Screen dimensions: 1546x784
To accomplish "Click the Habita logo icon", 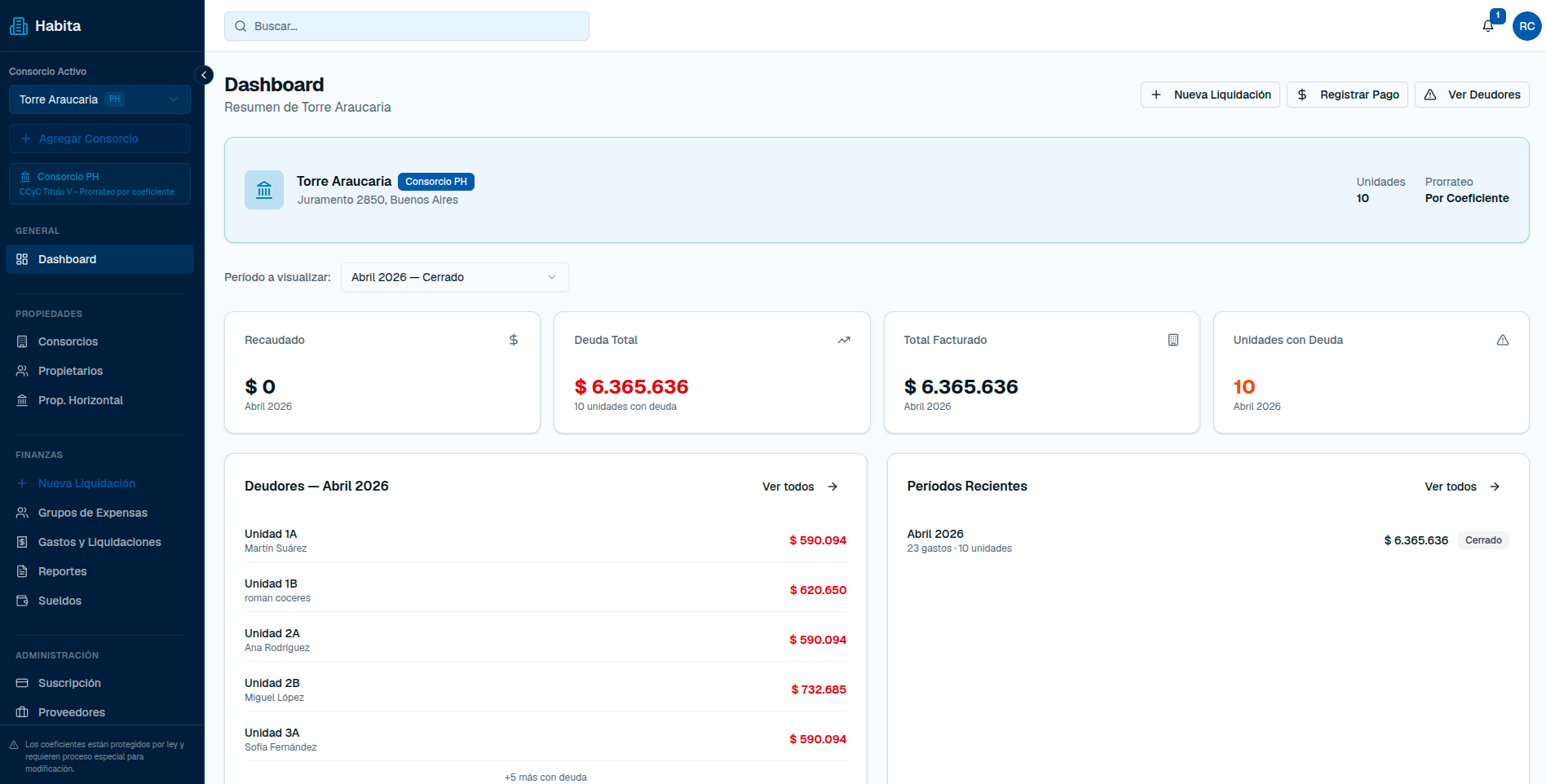I will 19,26.
